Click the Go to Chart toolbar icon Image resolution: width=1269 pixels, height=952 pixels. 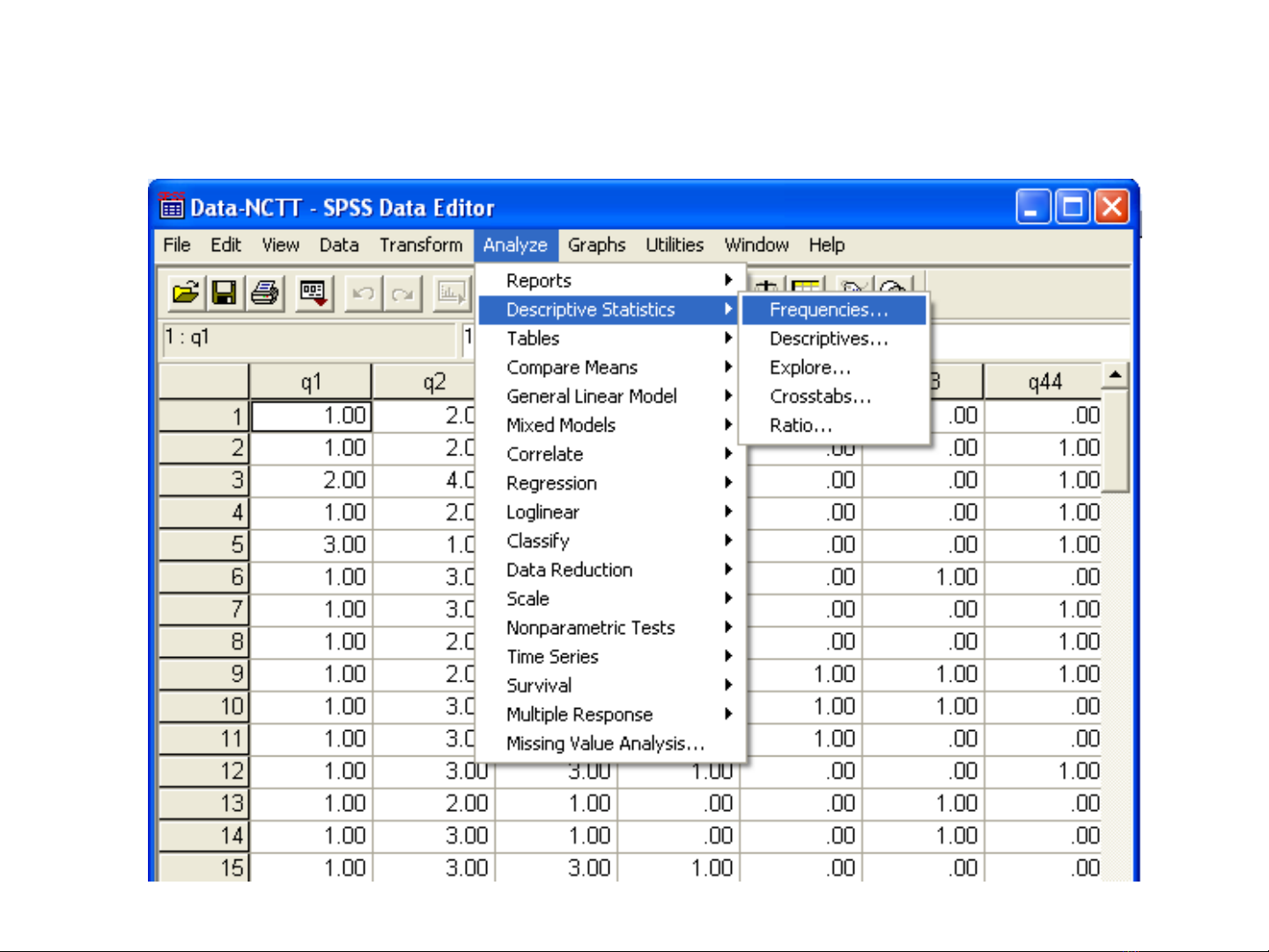coord(452,293)
